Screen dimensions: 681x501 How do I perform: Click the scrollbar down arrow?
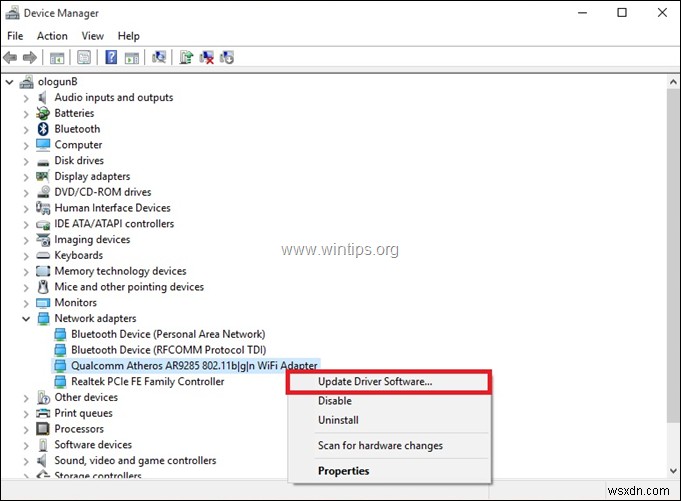click(673, 471)
